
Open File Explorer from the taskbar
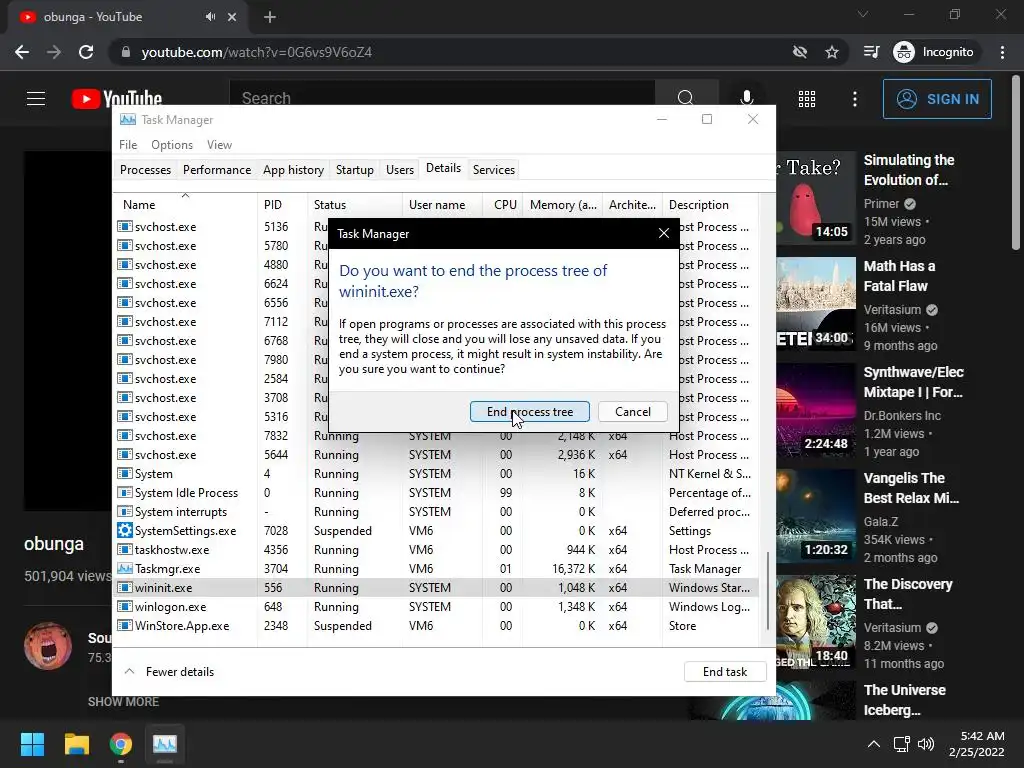pos(76,744)
